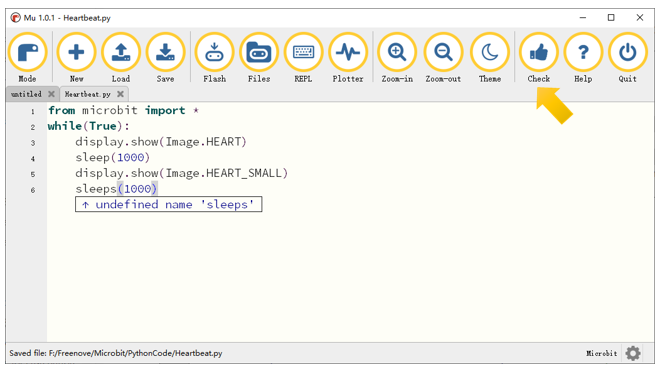The image size is (662, 369).
Task: Save the current script
Action: 166,52
